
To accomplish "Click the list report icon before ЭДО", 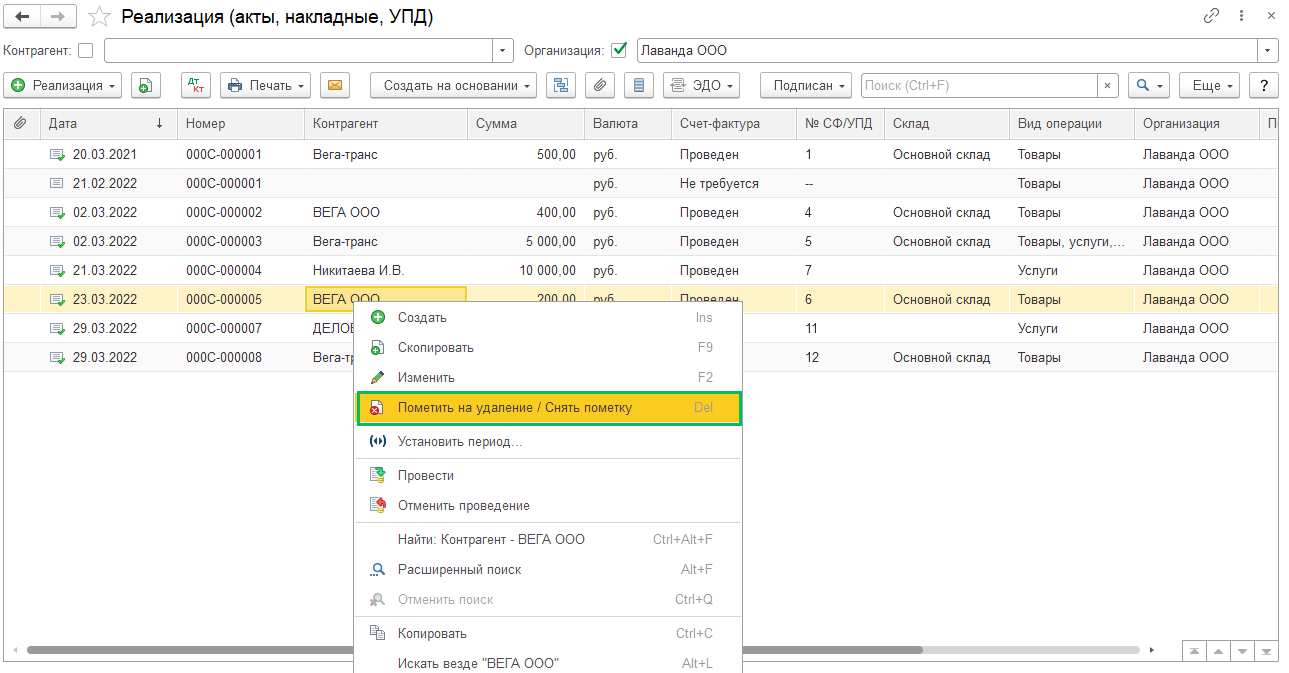I will pyautogui.click(x=639, y=85).
